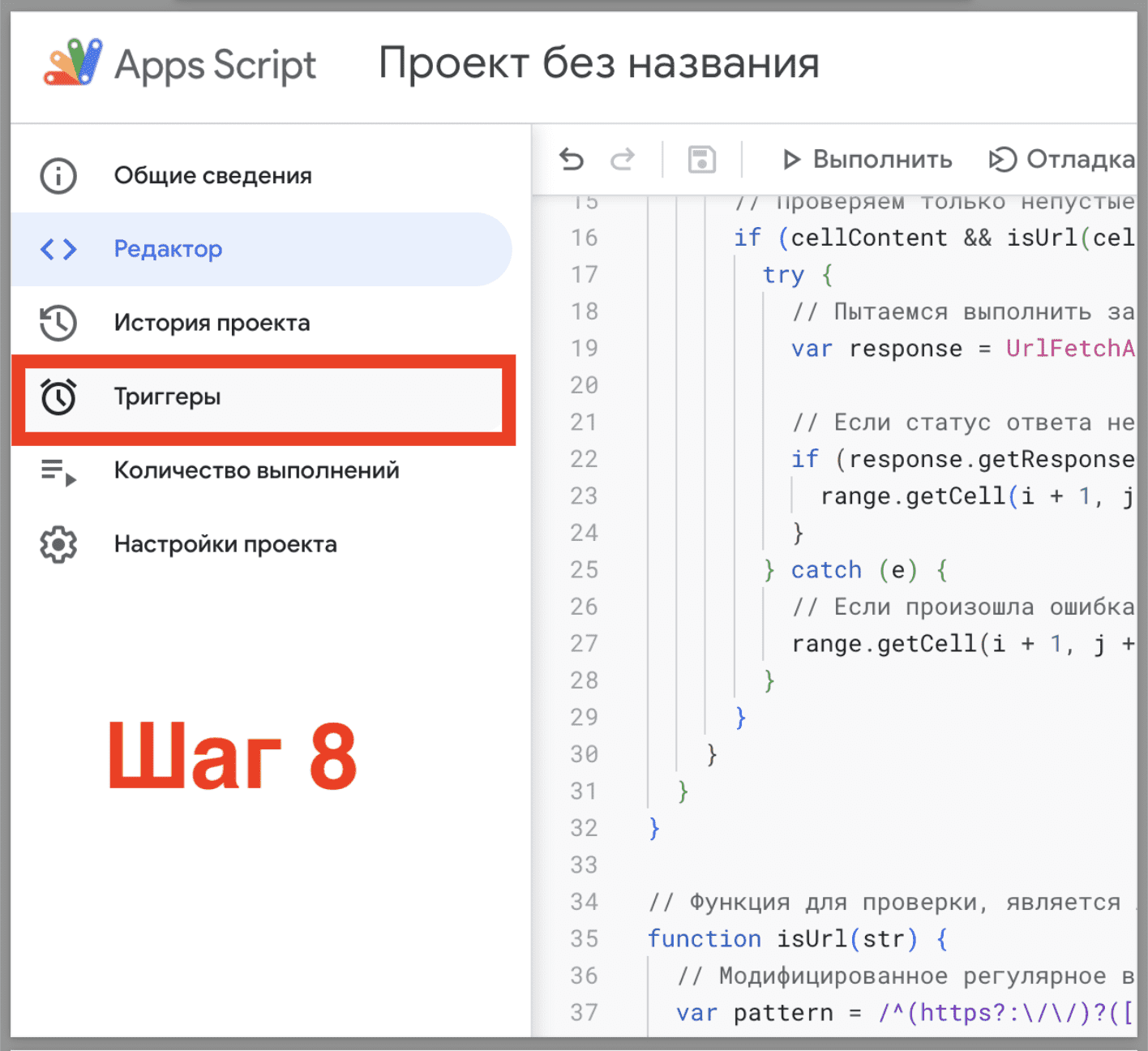Screen dimensions: 1148x1051
Task: Switch to the Редактор section
Action: tap(262, 249)
